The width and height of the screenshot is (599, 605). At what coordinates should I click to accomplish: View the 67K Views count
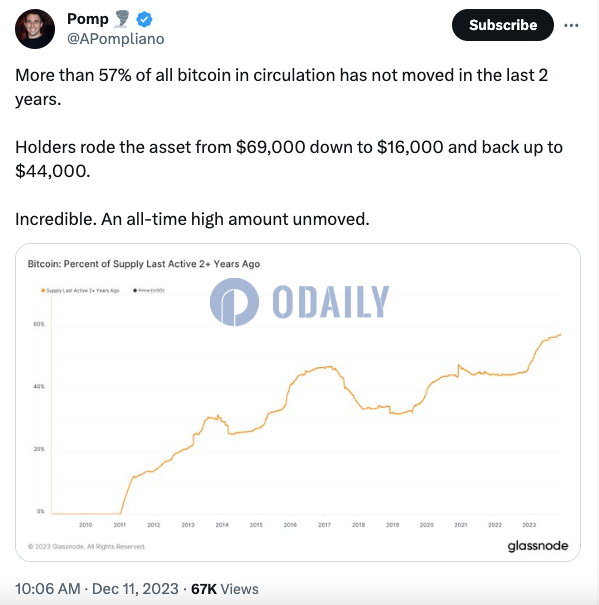[x=225, y=589]
